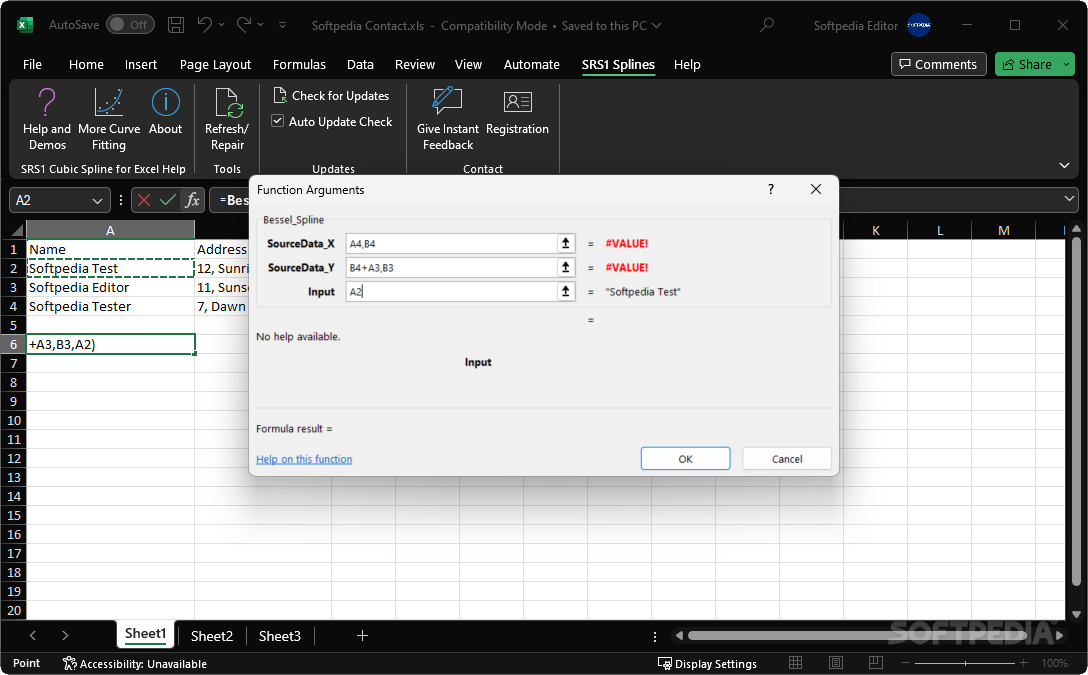The height and width of the screenshot is (675, 1088).
Task: Click in the SourceData_Y input field
Action: click(452, 268)
